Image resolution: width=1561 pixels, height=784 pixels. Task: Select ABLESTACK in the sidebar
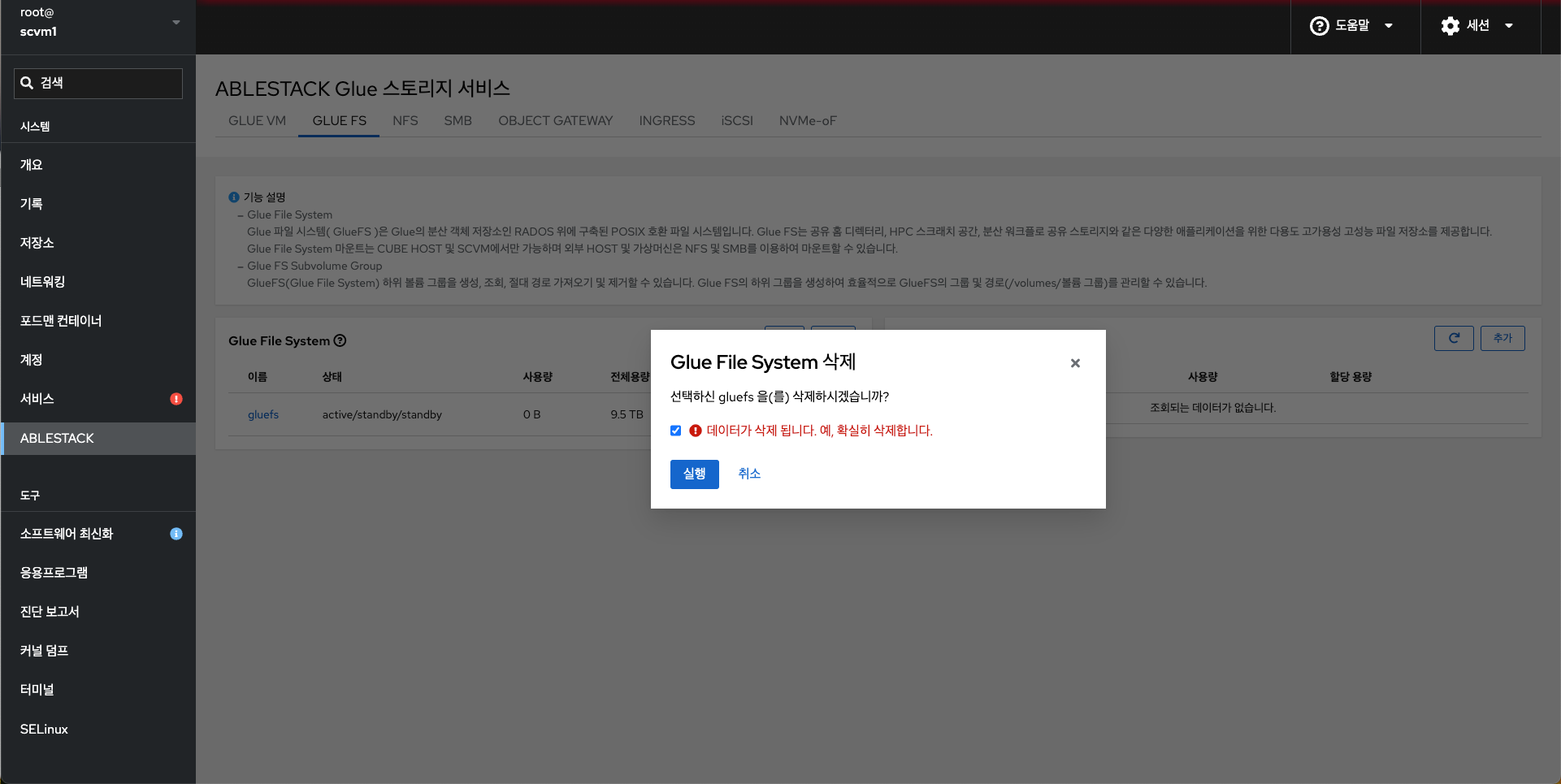click(x=98, y=439)
